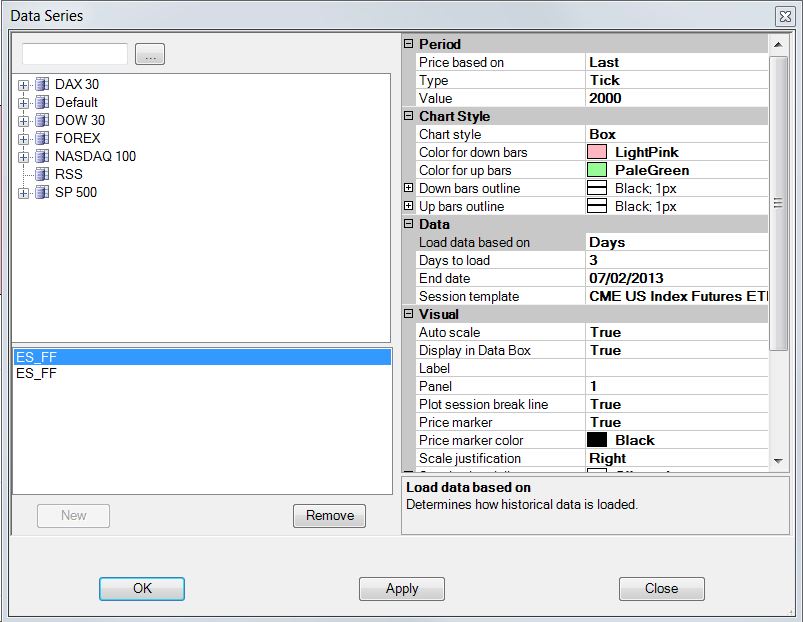Viewport: 803px width, 622px height.
Task: Select the second, unhighlighted ES_FF series
Action: pyautogui.click(x=202, y=373)
